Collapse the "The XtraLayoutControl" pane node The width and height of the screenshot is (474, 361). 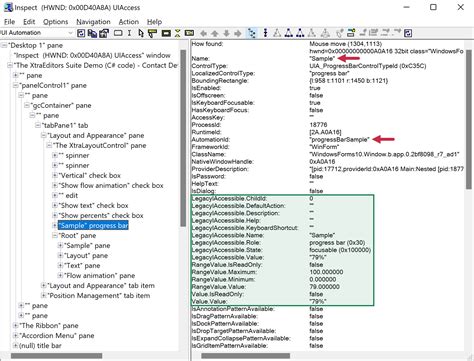(49, 145)
